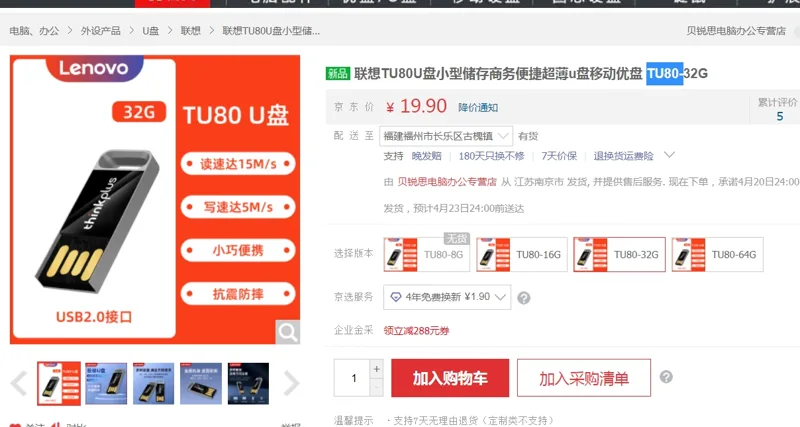Viewport: 800px width, 427px height.
Task: Go to U盘 breadcrumb
Action: click(151, 31)
